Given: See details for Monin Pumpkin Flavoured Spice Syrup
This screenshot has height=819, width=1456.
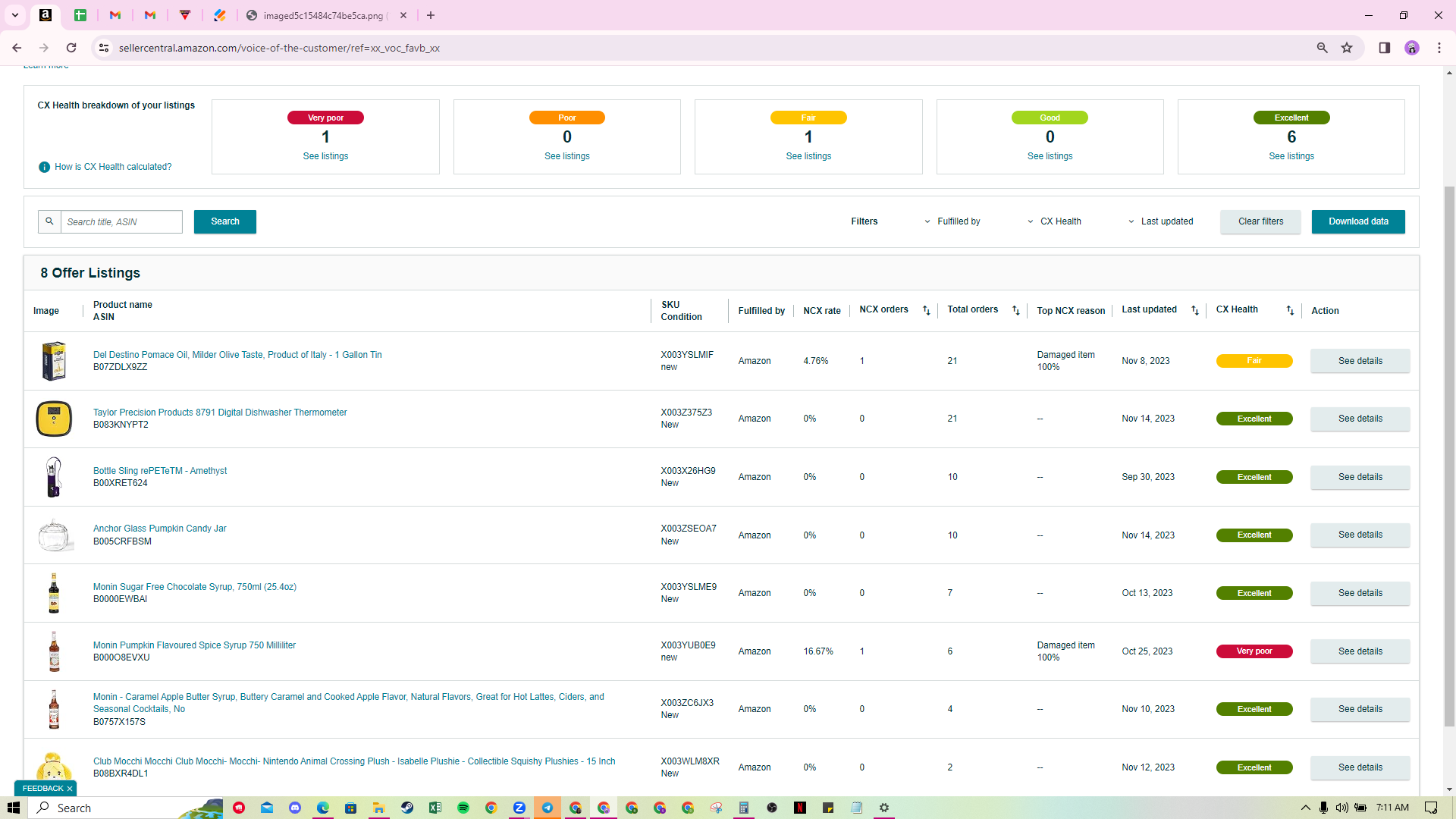Looking at the screenshot, I should point(1360,651).
